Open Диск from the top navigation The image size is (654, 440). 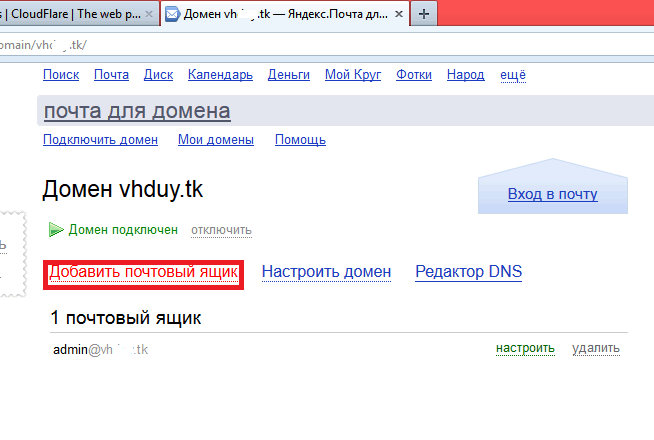158,75
